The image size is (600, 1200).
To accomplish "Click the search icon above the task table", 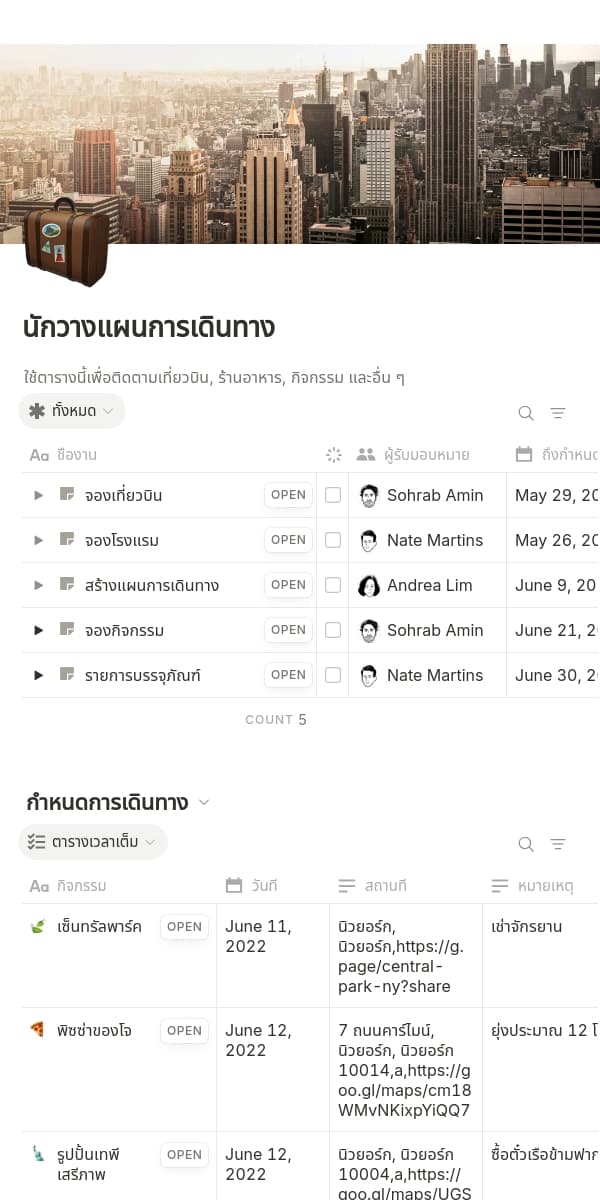I will tap(525, 412).
